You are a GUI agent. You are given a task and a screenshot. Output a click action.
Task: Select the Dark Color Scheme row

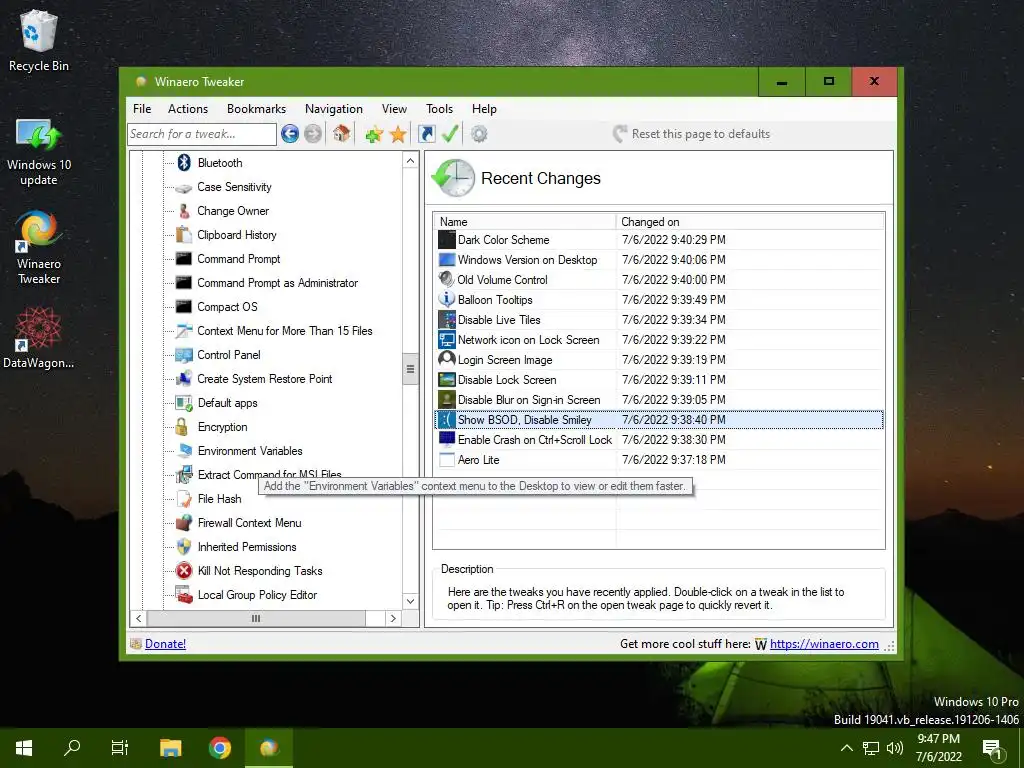click(x=659, y=240)
